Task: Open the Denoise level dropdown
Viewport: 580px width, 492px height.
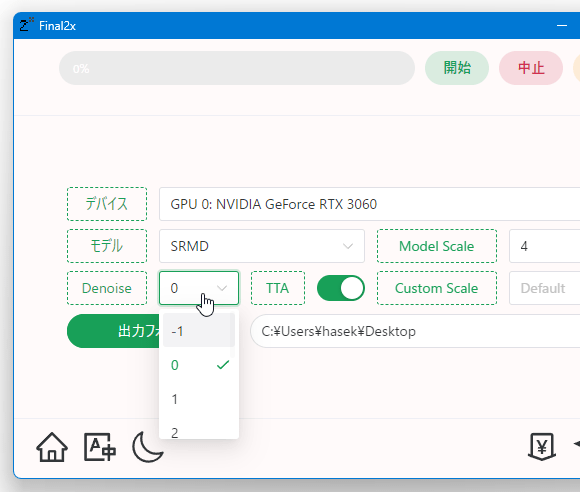Action: 199,288
